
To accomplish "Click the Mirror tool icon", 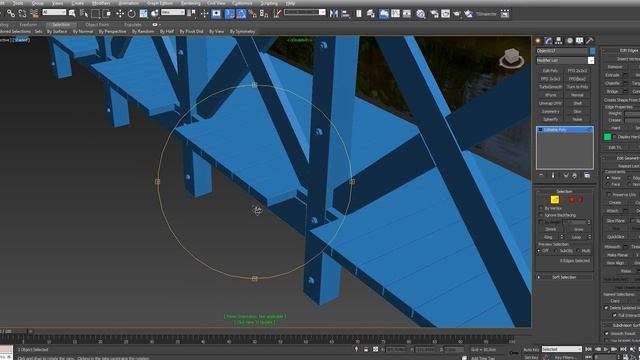I will click(x=334, y=13).
